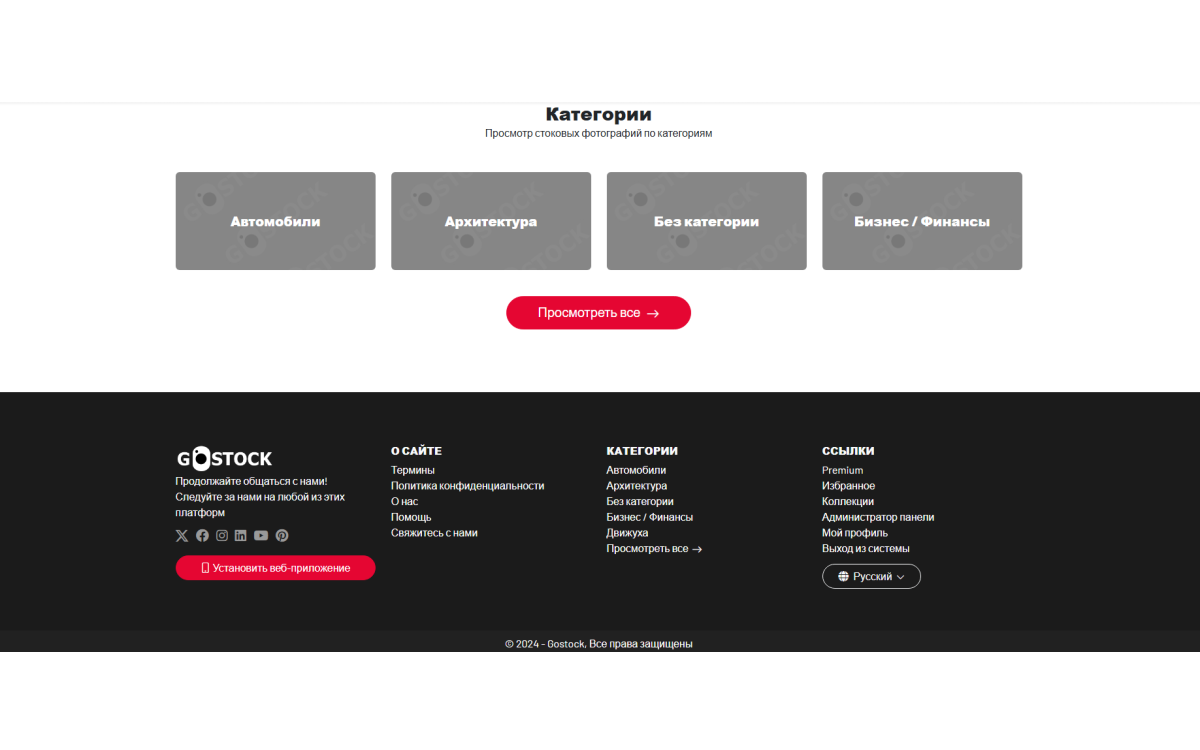Open the Instagram social icon
1200x750 pixels.
(222, 536)
